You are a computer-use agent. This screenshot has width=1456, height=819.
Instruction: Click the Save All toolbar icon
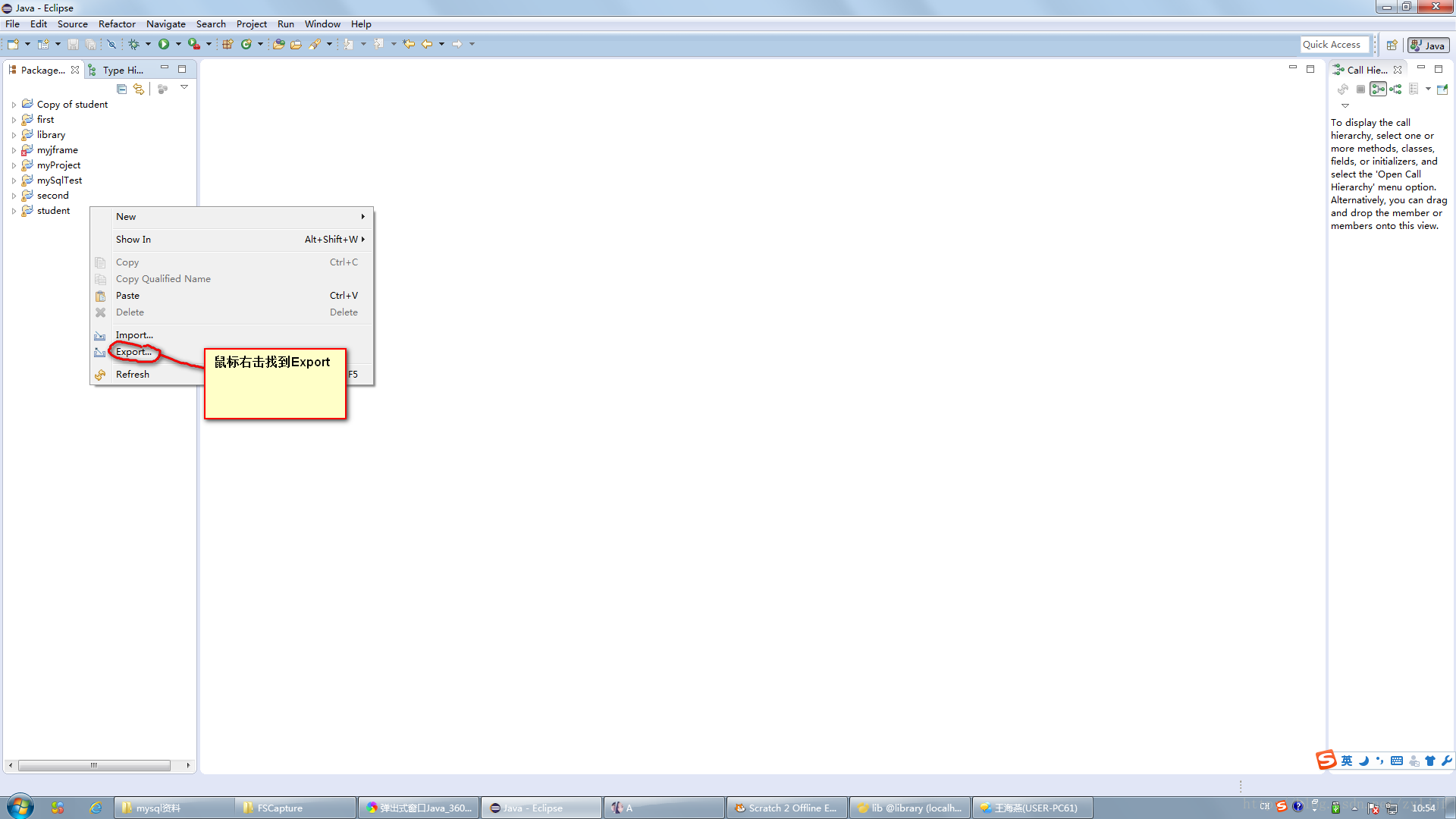[x=90, y=44]
